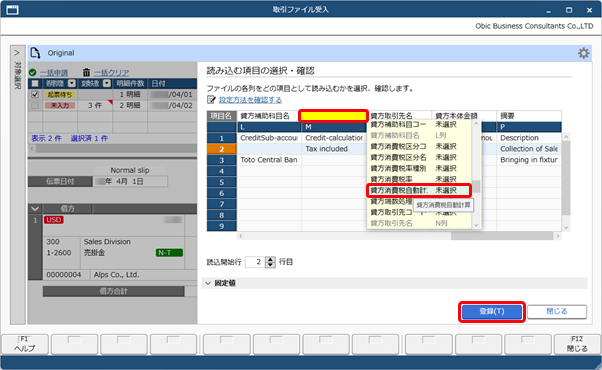The image size is (602, 370).
Task: Click the USD currency badge
Action: (54, 220)
